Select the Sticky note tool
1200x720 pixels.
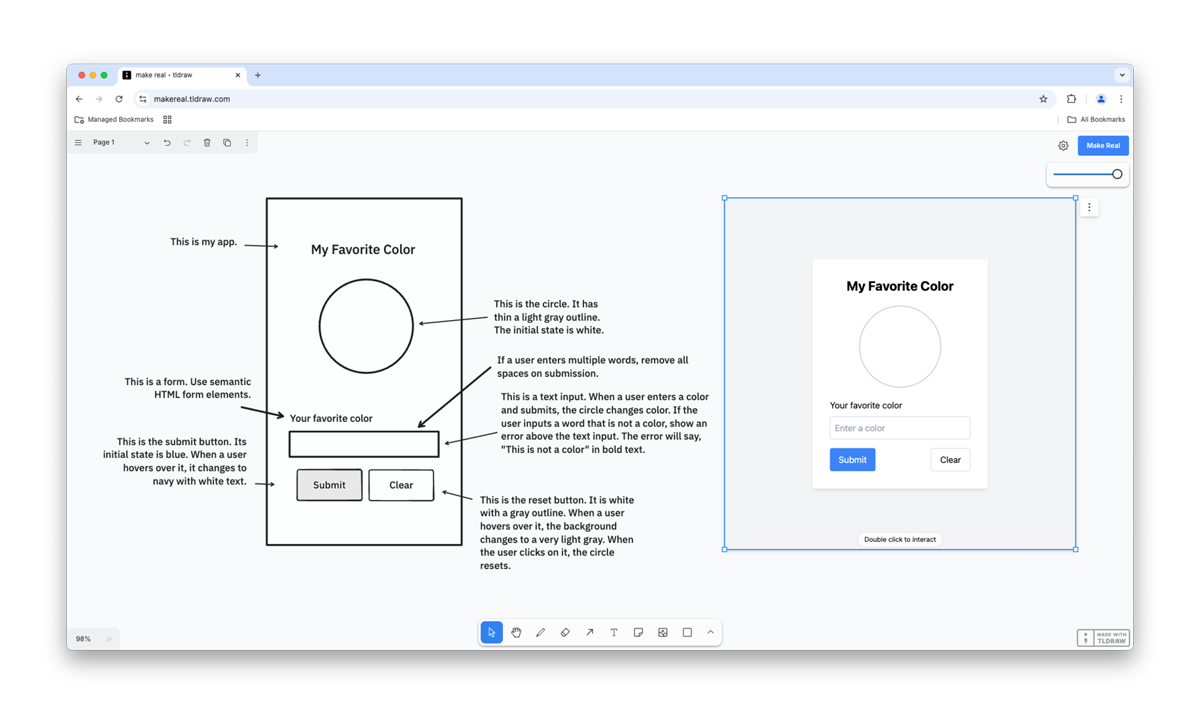tap(638, 632)
